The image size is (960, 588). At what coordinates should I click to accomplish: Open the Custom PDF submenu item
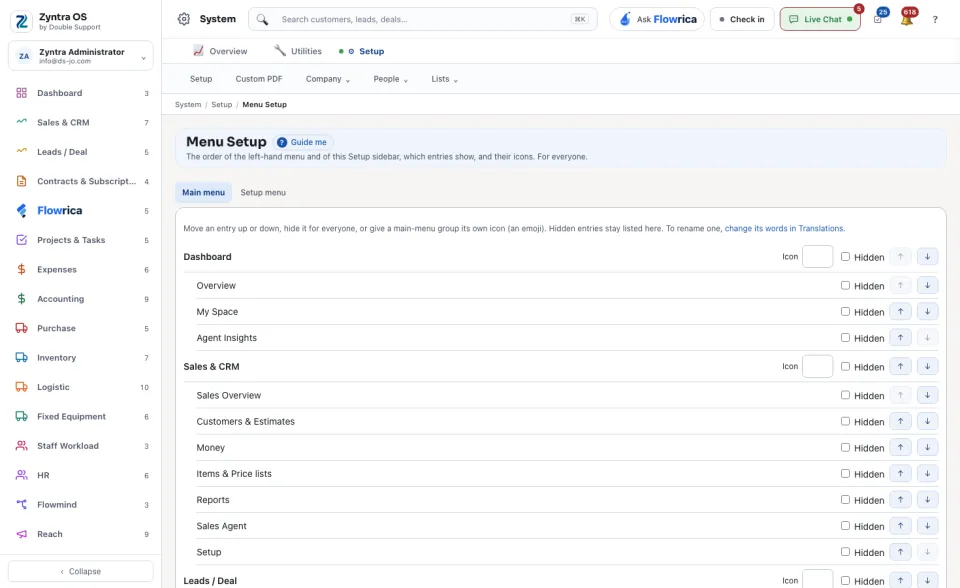coord(259,79)
